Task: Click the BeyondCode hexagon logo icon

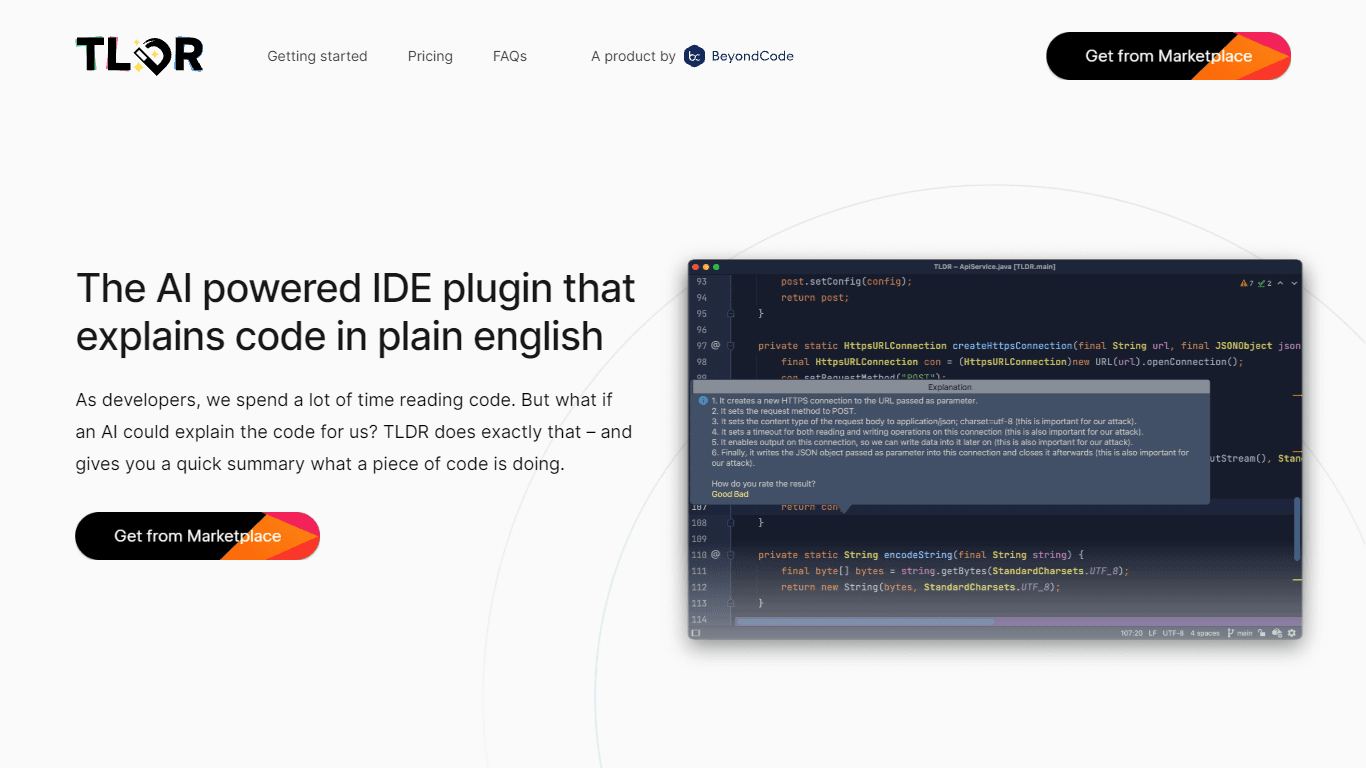Action: [694, 56]
